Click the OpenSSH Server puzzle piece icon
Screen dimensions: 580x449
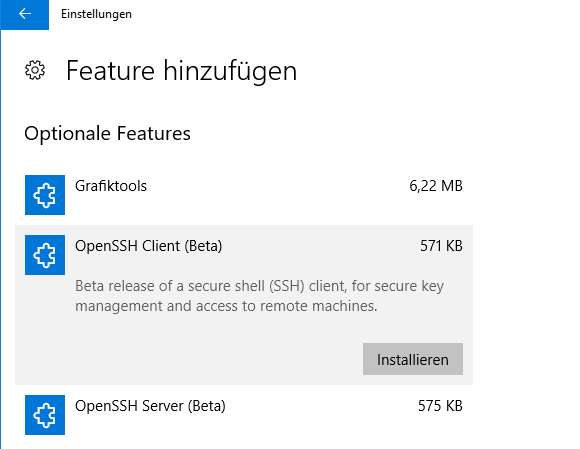click(x=45, y=415)
